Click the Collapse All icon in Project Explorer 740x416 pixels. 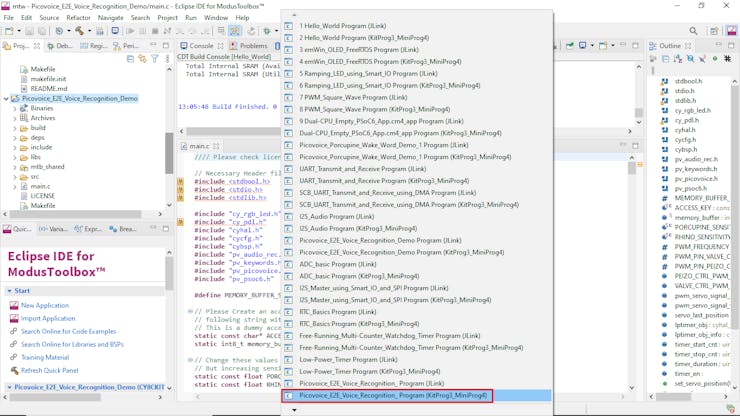(130, 59)
